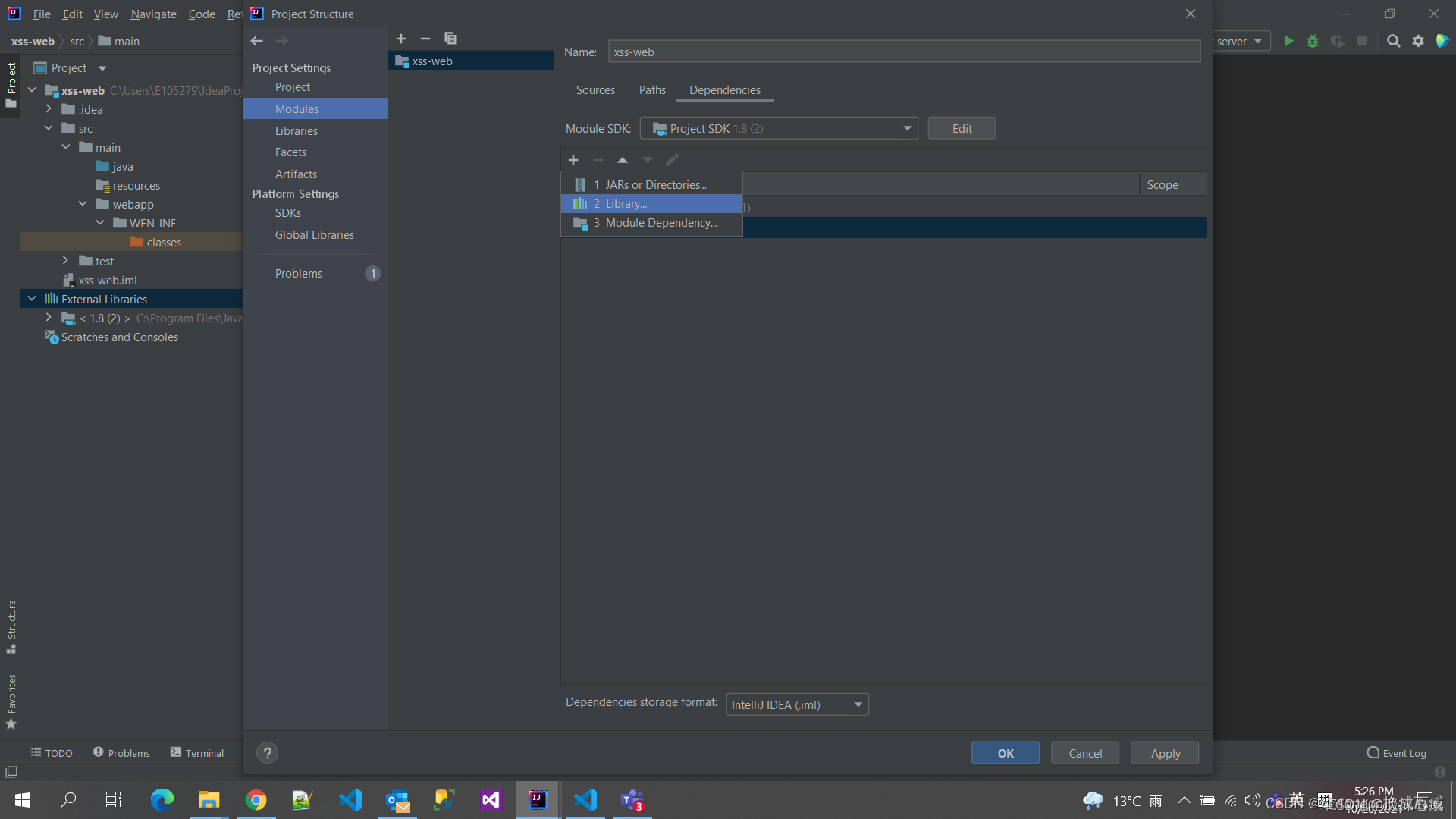Click the navigate forward arrow icon
1456x819 pixels.
281,40
